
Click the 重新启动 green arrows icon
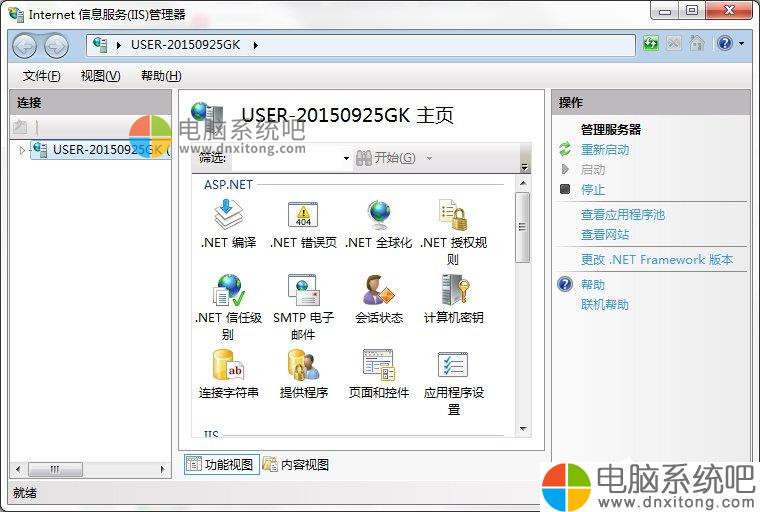click(x=565, y=149)
